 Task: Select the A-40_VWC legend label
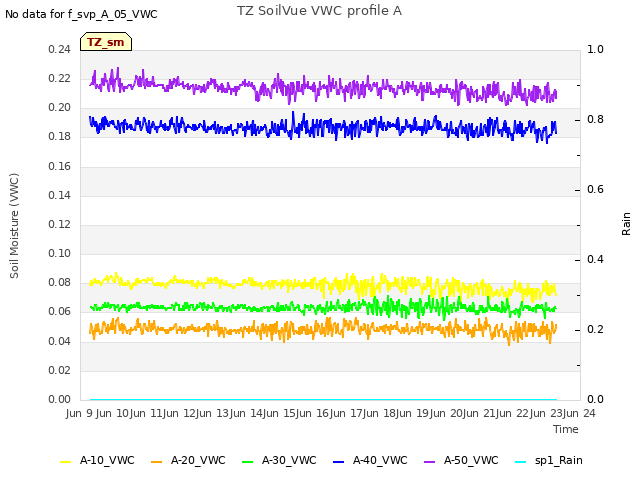click(x=380, y=461)
